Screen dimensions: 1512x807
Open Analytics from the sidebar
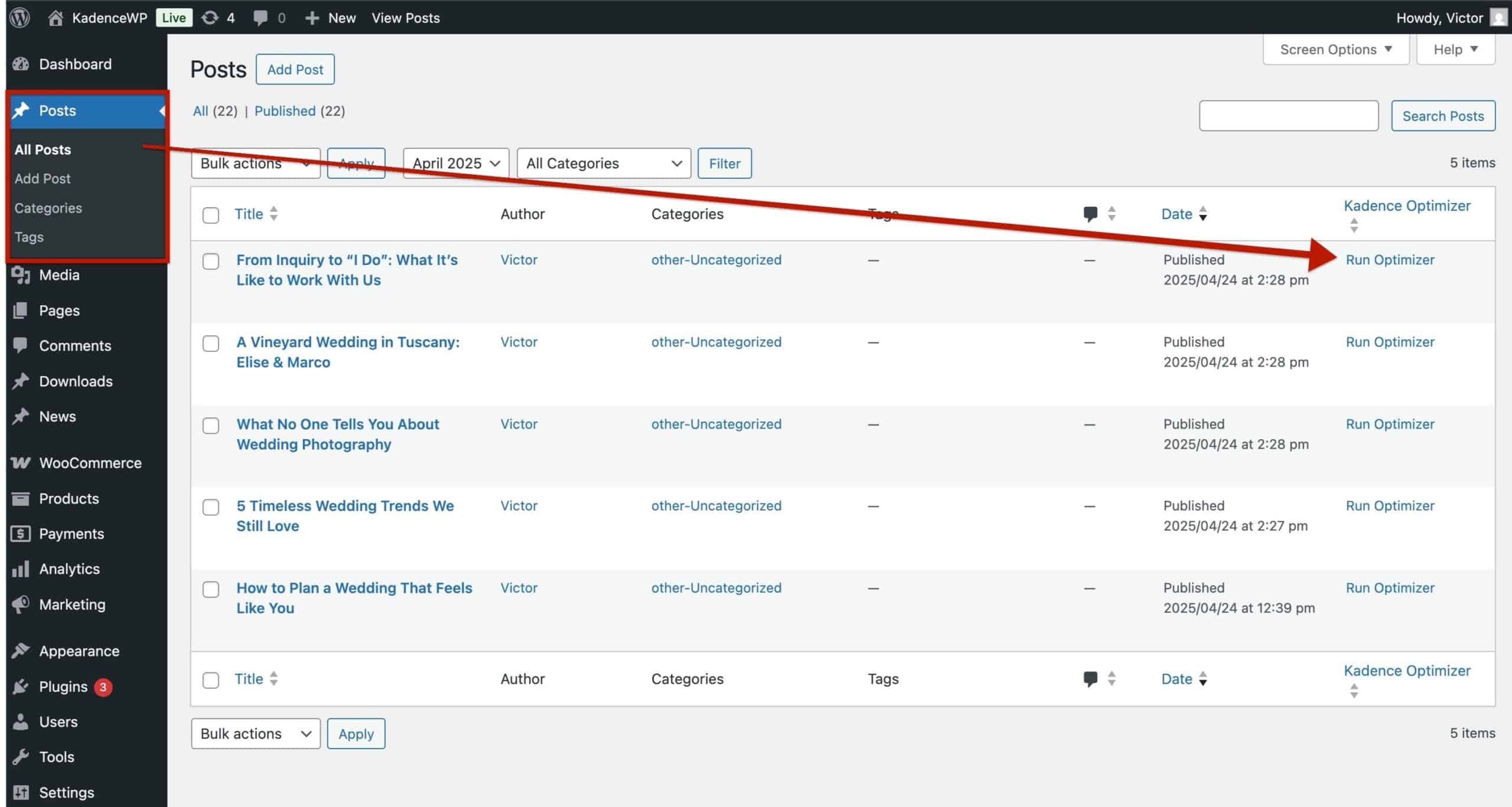click(x=69, y=569)
